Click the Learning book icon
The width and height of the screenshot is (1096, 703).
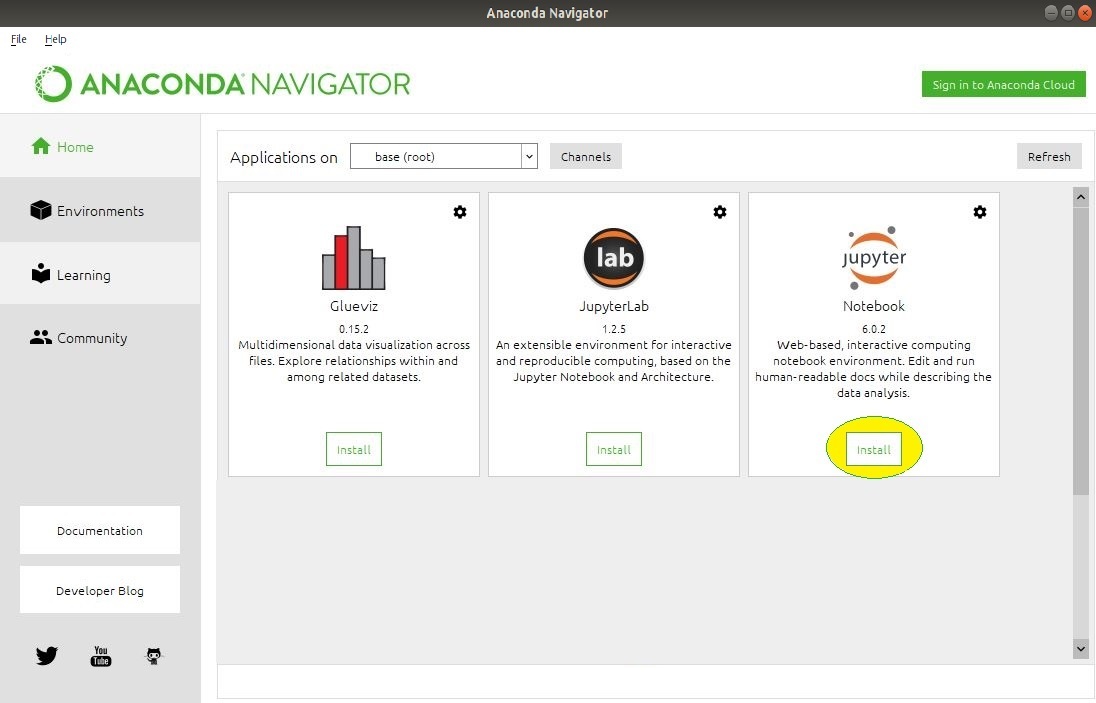[x=41, y=273]
